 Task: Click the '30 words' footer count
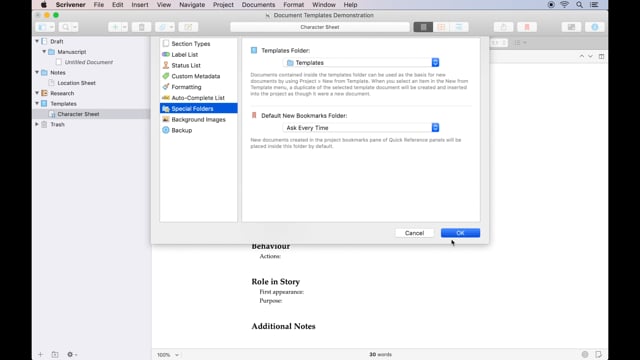pos(380,355)
